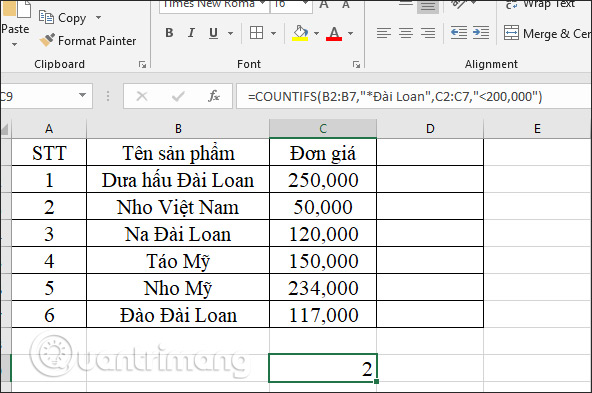Select the 50,000 price cell
The image size is (592, 393).
tap(323, 207)
